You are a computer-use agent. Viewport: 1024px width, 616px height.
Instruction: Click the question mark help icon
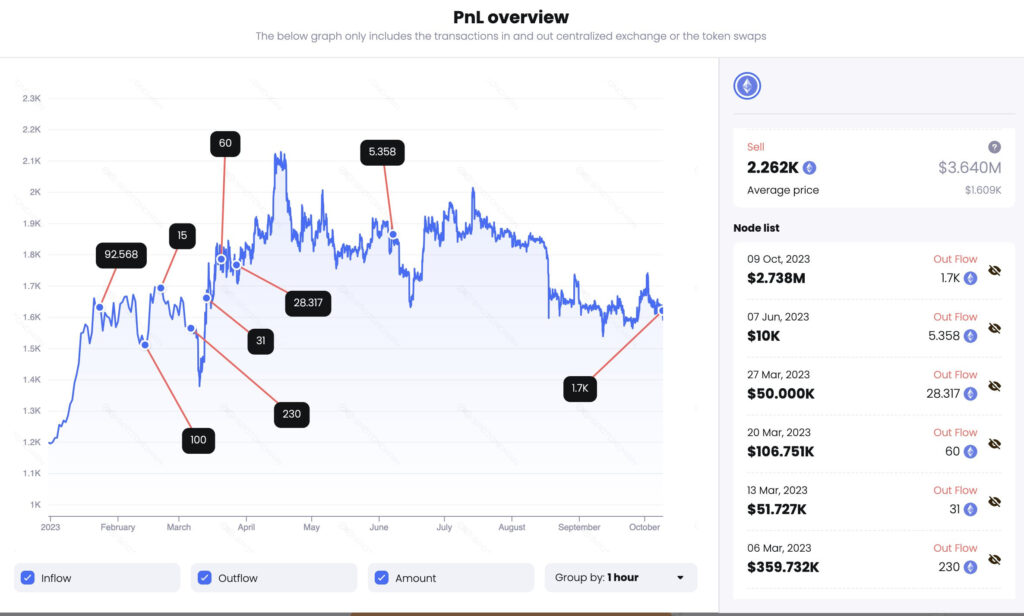click(x=994, y=147)
